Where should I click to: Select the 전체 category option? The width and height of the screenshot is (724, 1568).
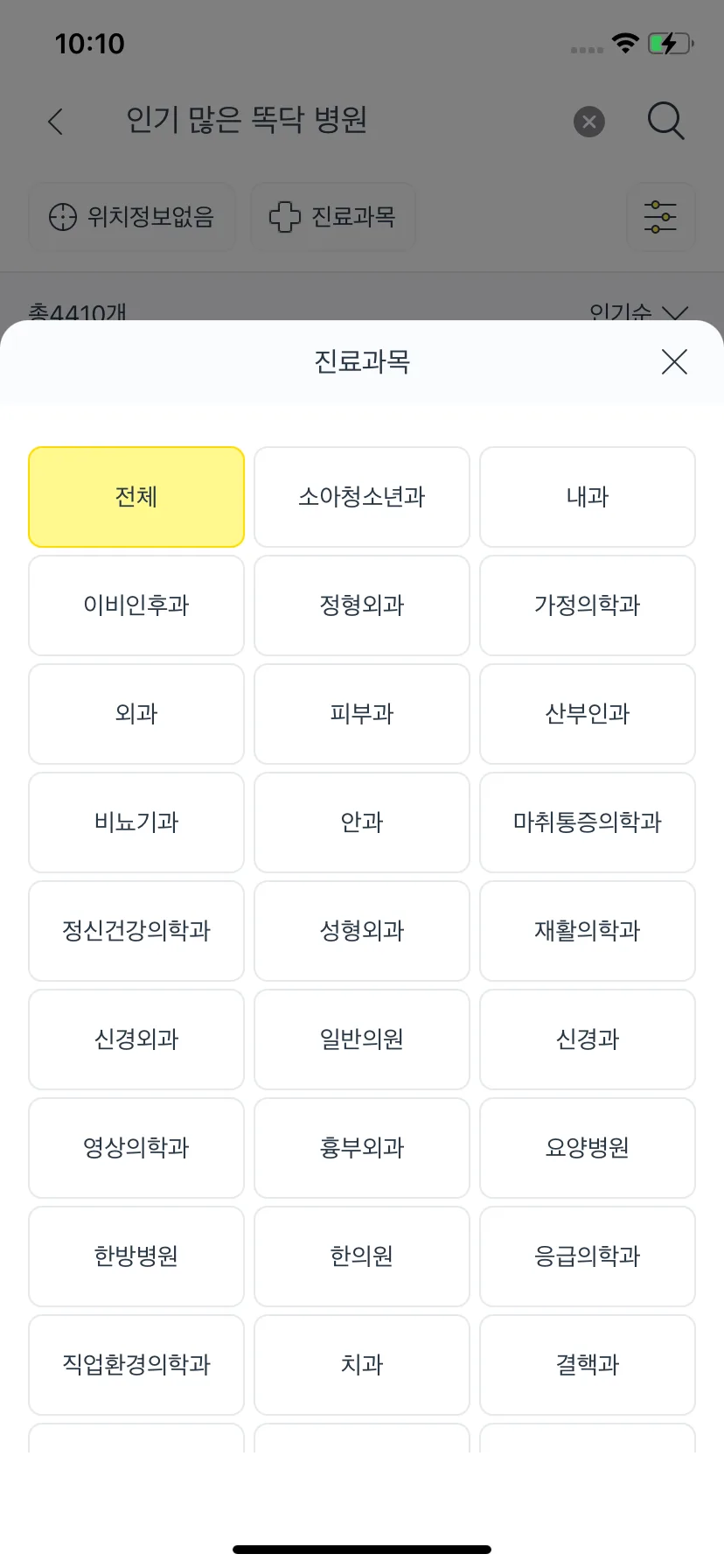(136, 497)
